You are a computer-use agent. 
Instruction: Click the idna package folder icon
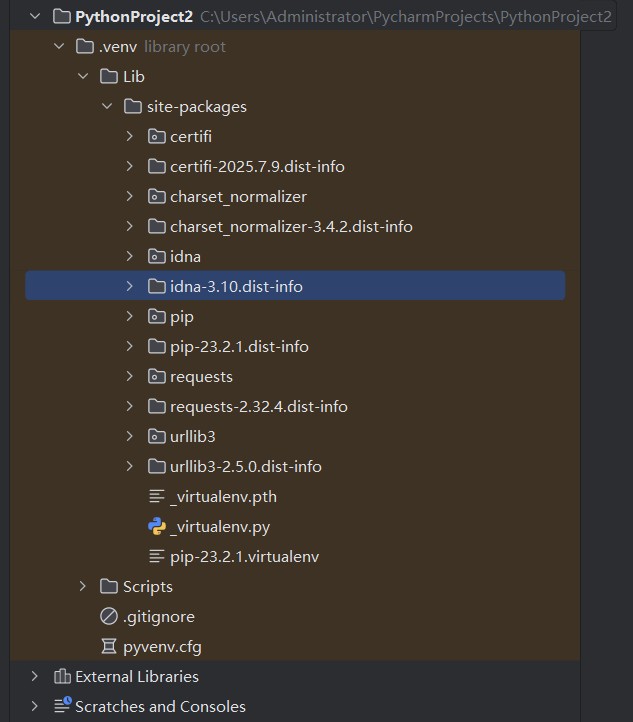(x=157, y=256)
